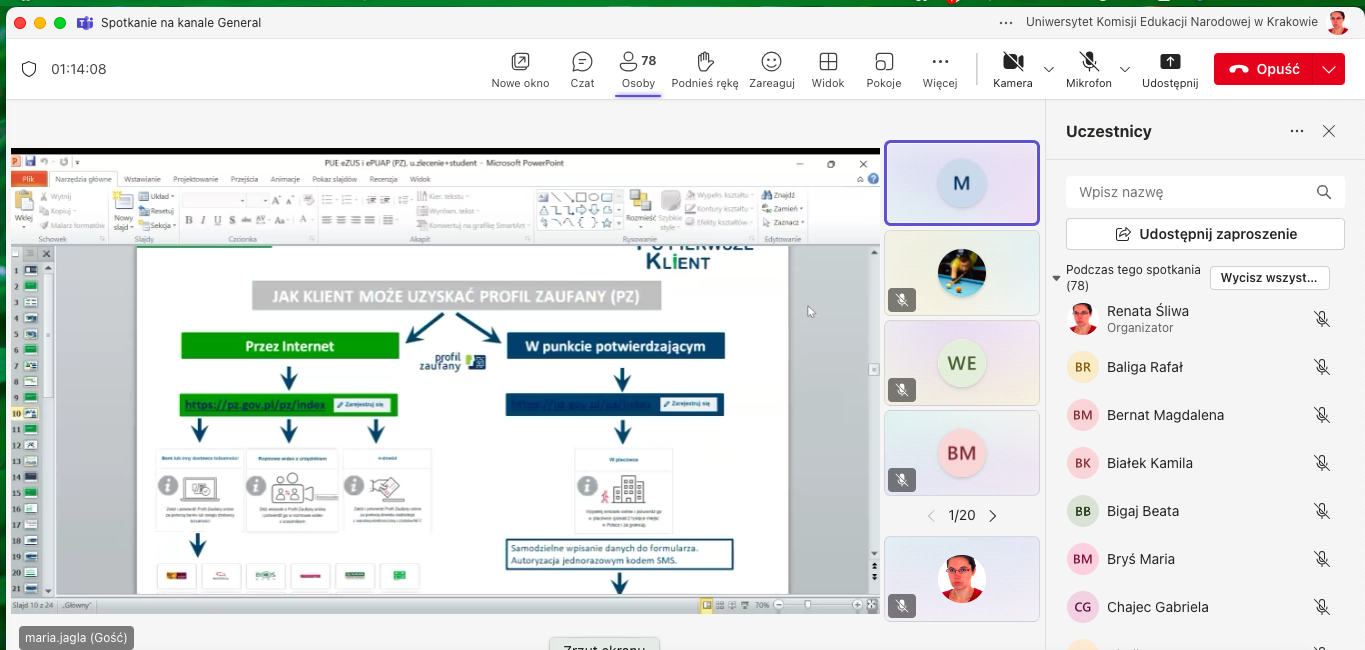This screenshot has height=650, width=1365.
Task: Toggle mute for Baliga Rafał
Action: tap(1321, 367)
